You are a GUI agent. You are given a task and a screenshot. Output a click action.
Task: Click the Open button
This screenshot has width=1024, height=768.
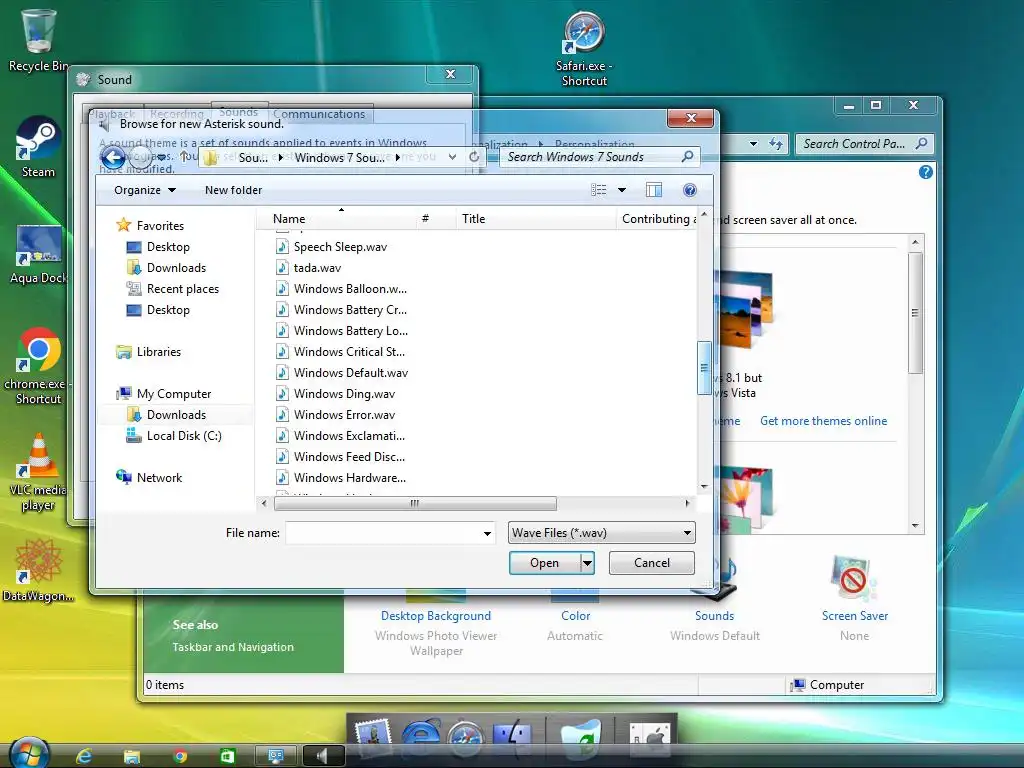point(545,563)
